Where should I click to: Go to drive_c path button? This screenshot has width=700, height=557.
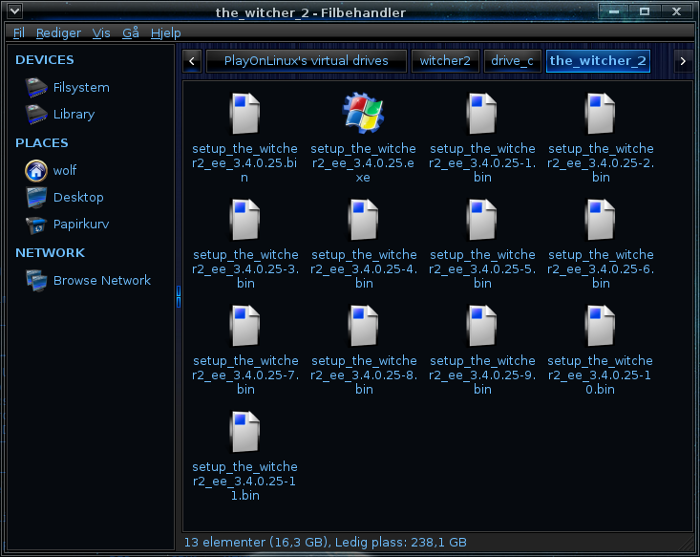tap(512, 61)
